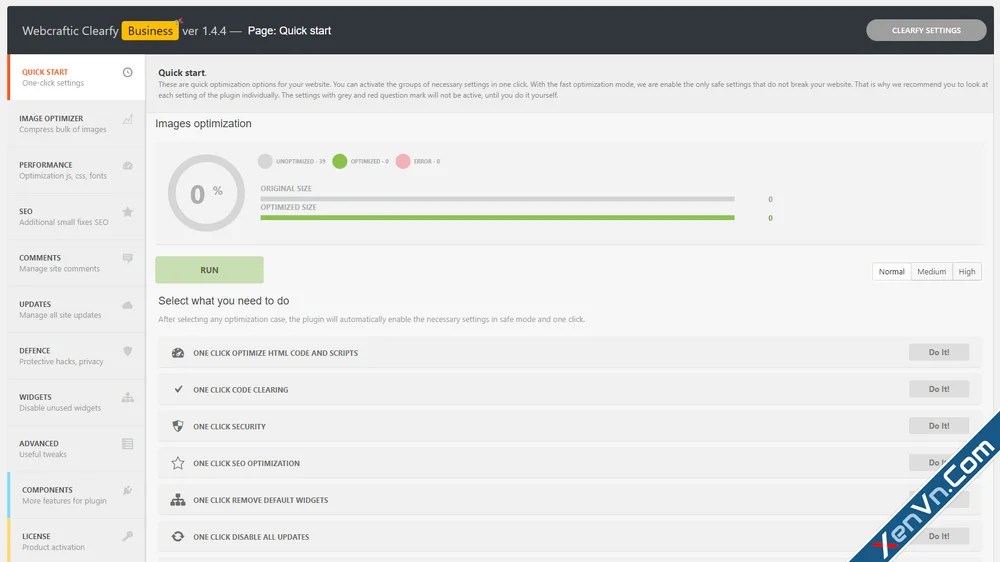Screen dimensions: 1000x562
Task: Go to the Widgets section
Action: pyautogui.click(x=77, y=403)
